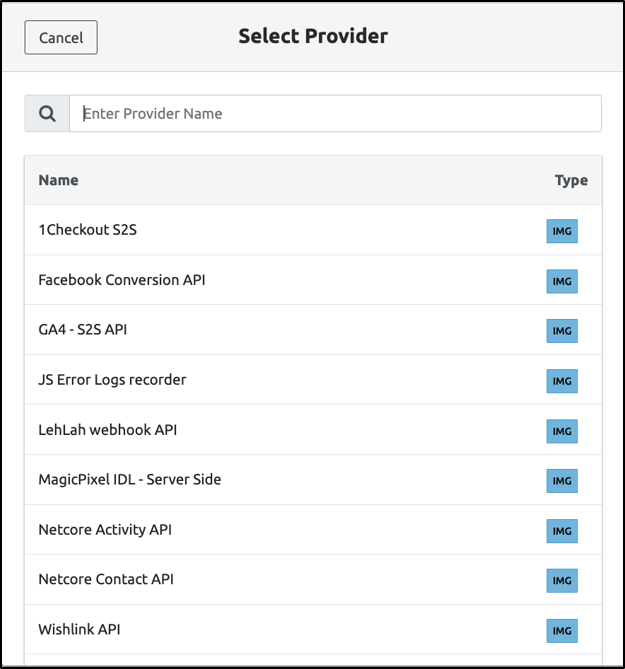The height and width of the screenshot is (669, 625).
Task: Select the Wishlink API provider
Action: (313, 629)
